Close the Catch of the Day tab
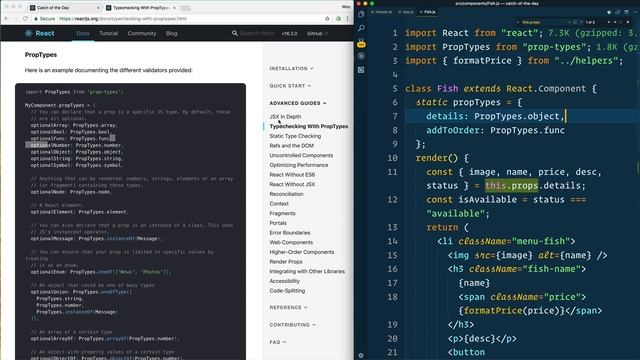 coord(98,8)
